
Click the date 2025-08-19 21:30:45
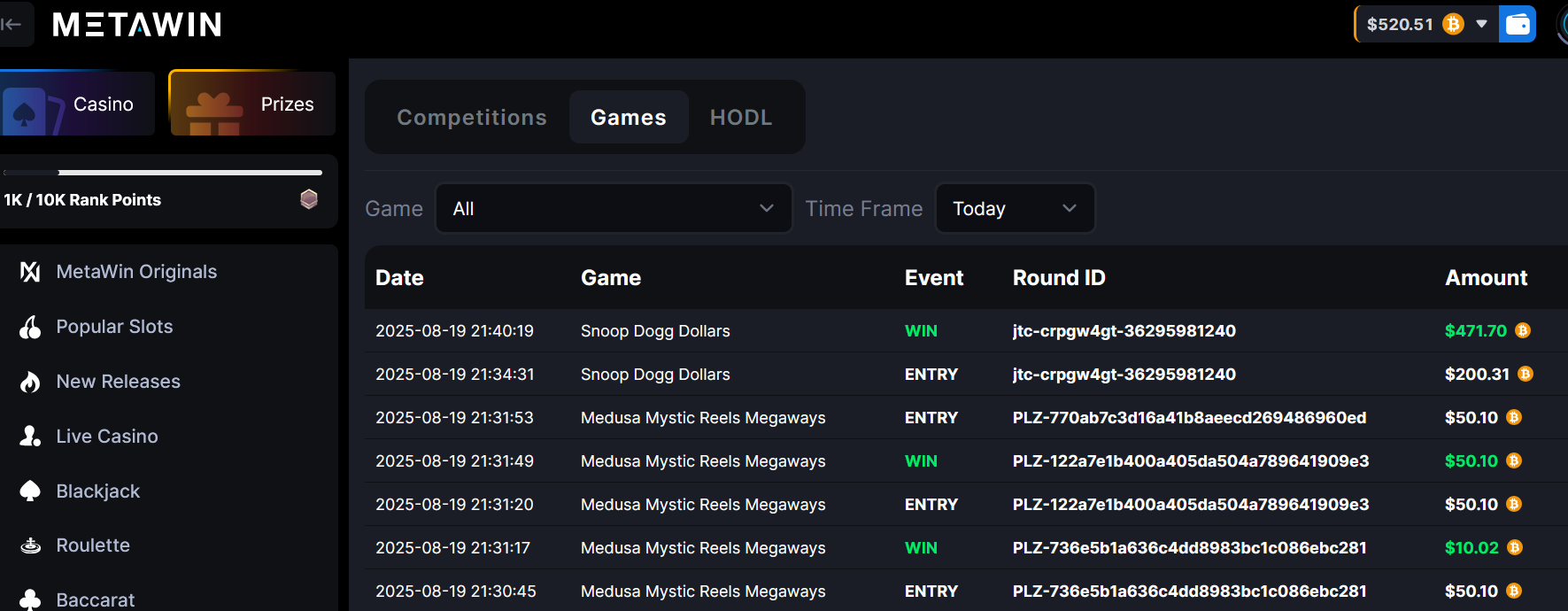456,592
